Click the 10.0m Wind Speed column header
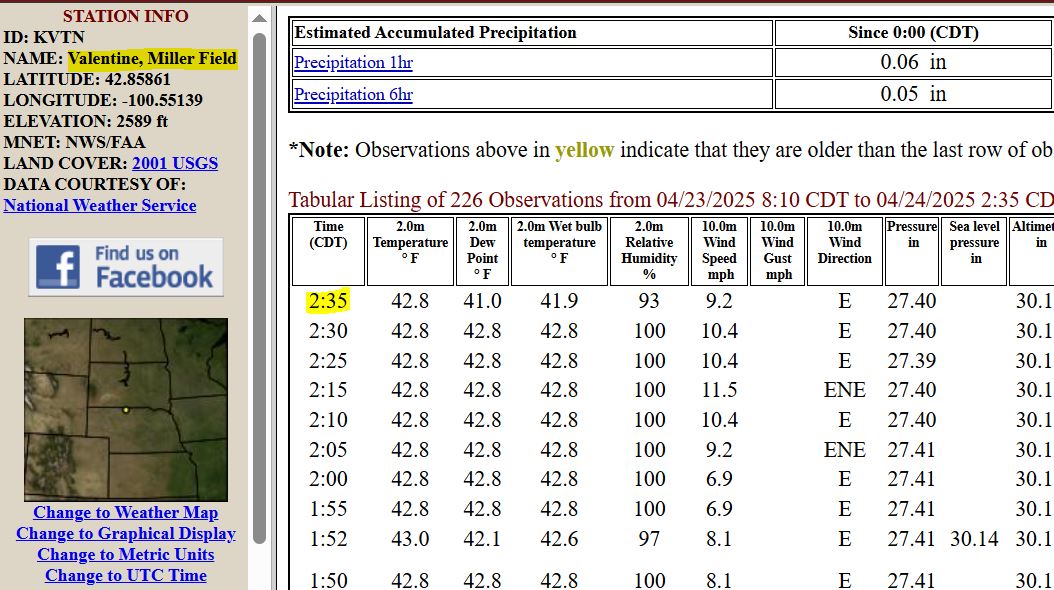The height and width of the screenshot is (590, 1054). [719, 251]
